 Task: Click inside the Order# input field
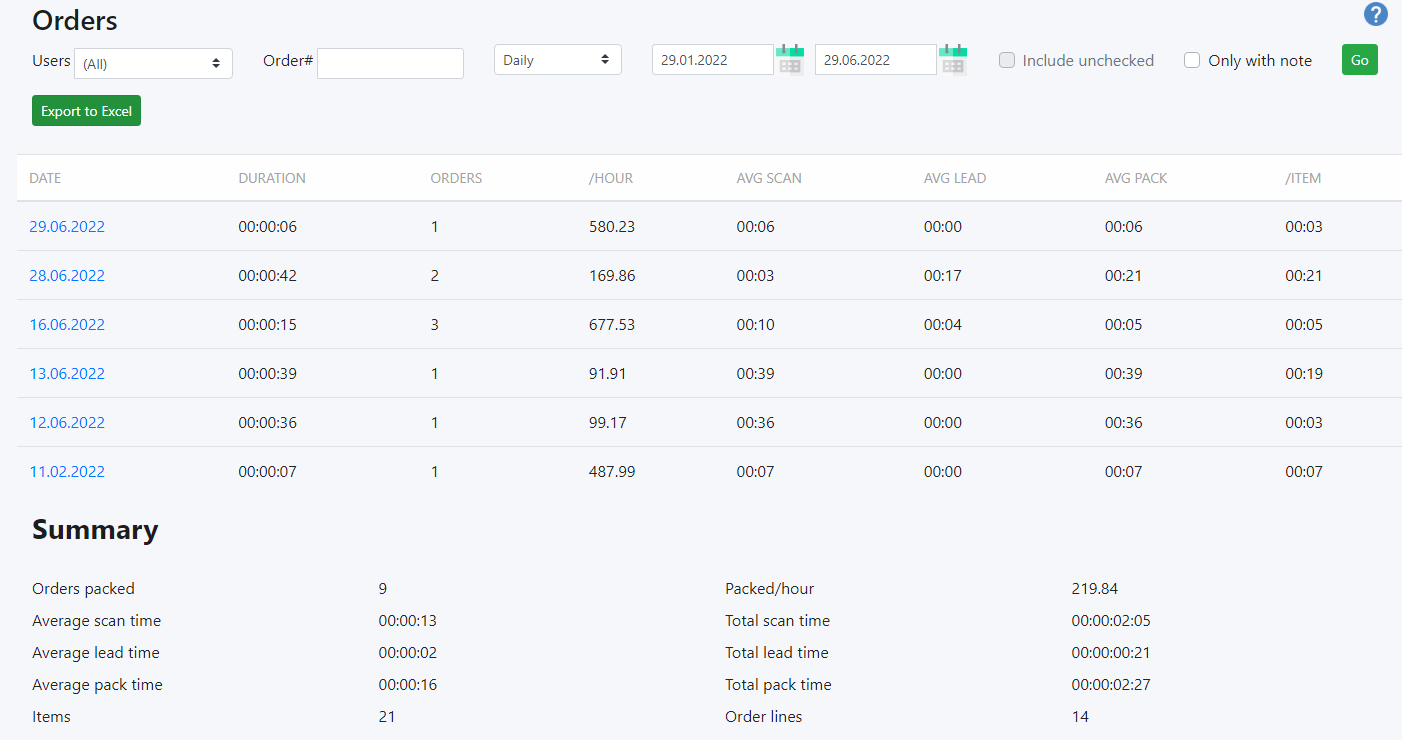(x=390, y=62)
